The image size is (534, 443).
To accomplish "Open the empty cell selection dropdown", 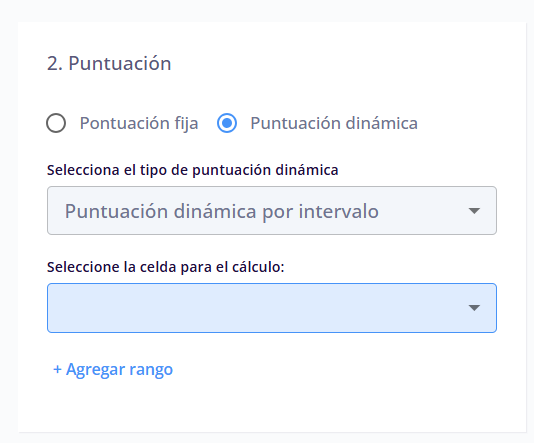I will [x=272, y=308].
